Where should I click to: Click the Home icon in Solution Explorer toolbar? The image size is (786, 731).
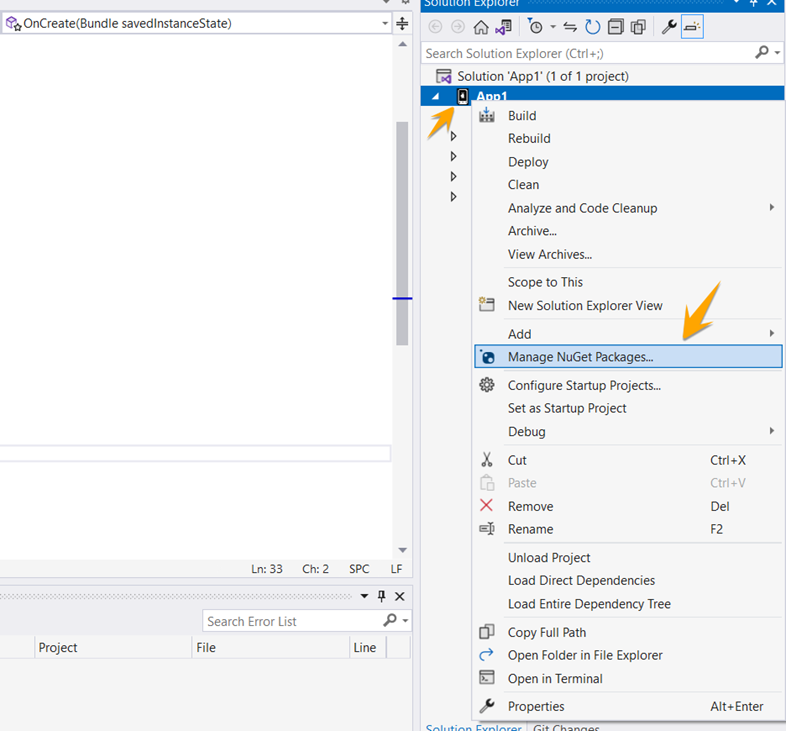pos(481,27)
